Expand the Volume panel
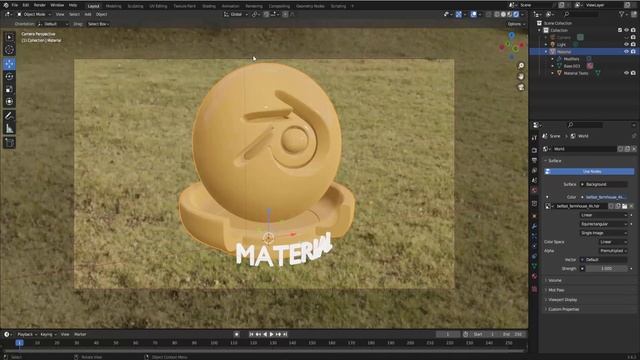Screen dimensions: 640x360 tap(554, 280)
